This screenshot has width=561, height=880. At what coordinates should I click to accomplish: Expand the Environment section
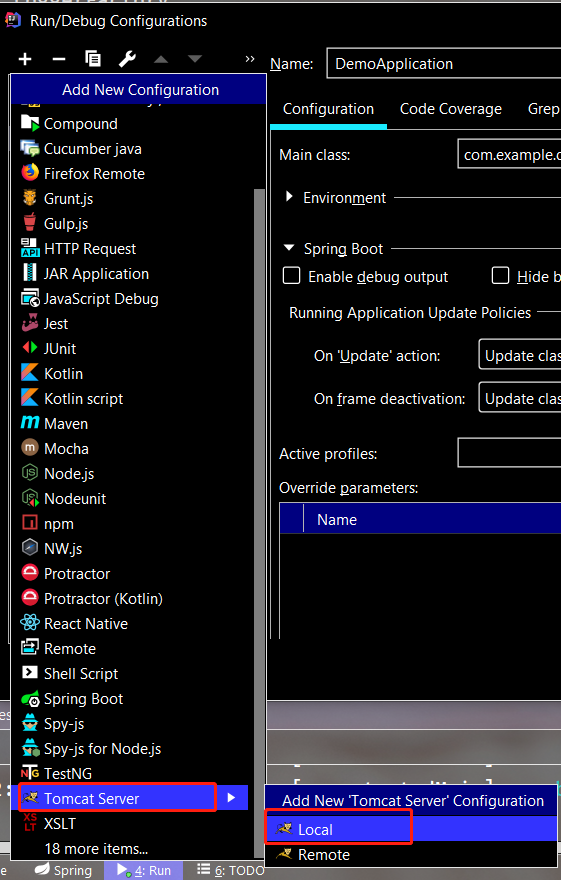(x=289, y=196)
